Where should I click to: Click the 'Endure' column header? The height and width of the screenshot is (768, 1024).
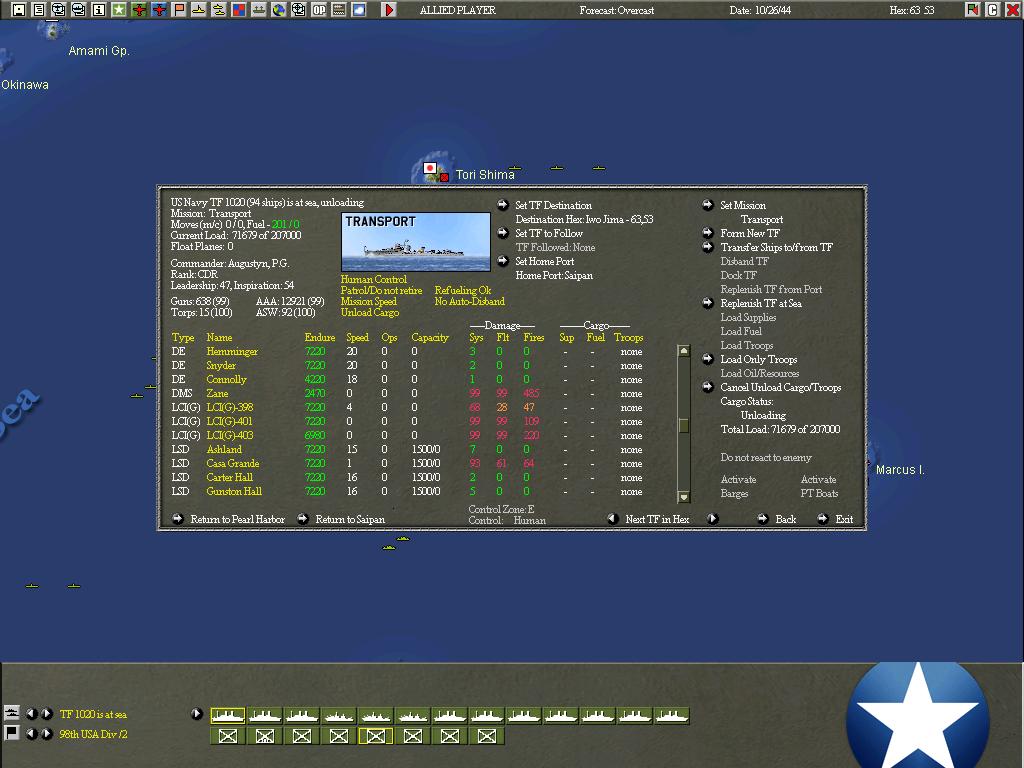click(x=320, y=338)
